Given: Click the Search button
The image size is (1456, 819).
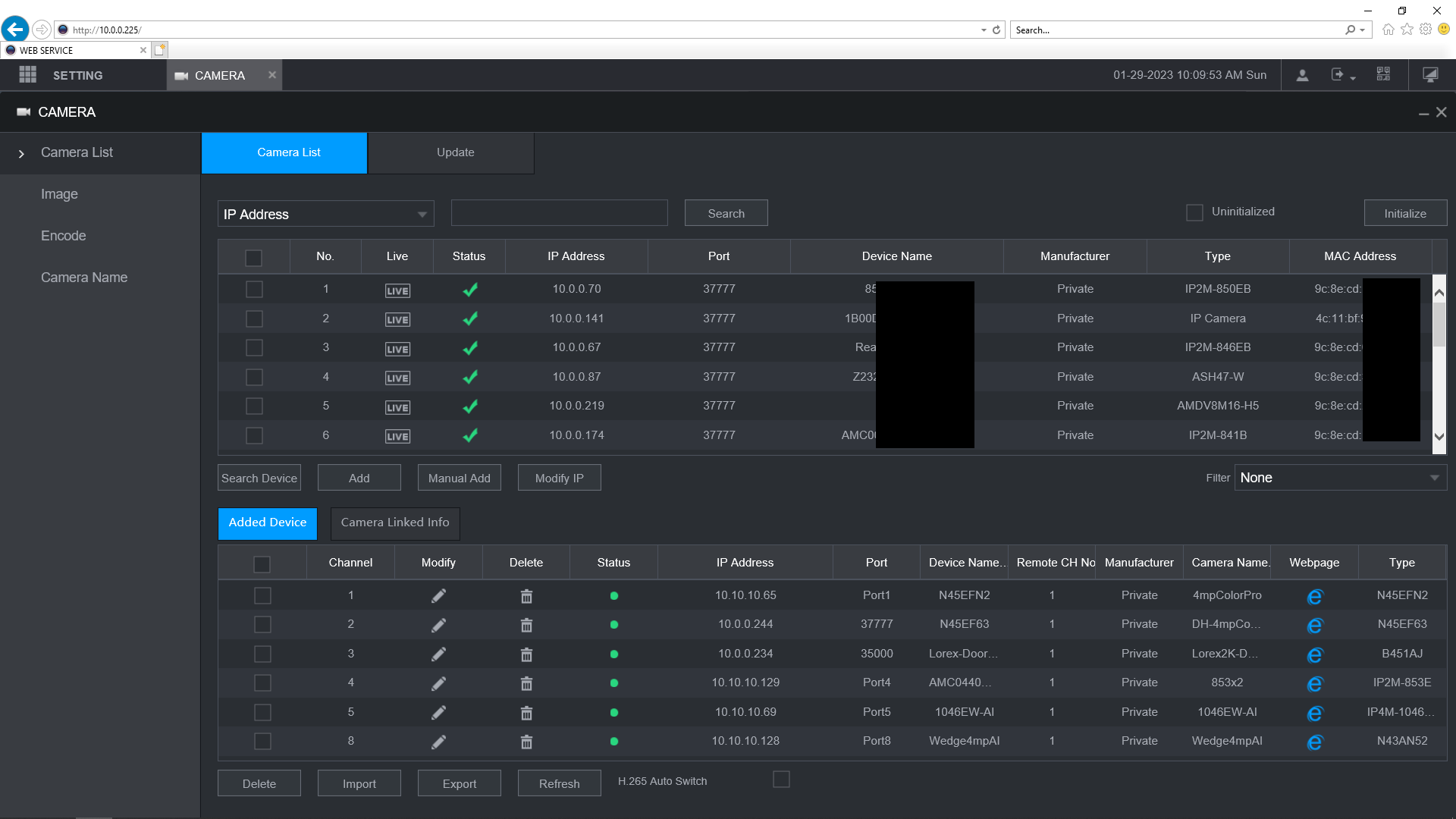Looking at the screenshot, I should pyautogui.click(x=726, y=213).
